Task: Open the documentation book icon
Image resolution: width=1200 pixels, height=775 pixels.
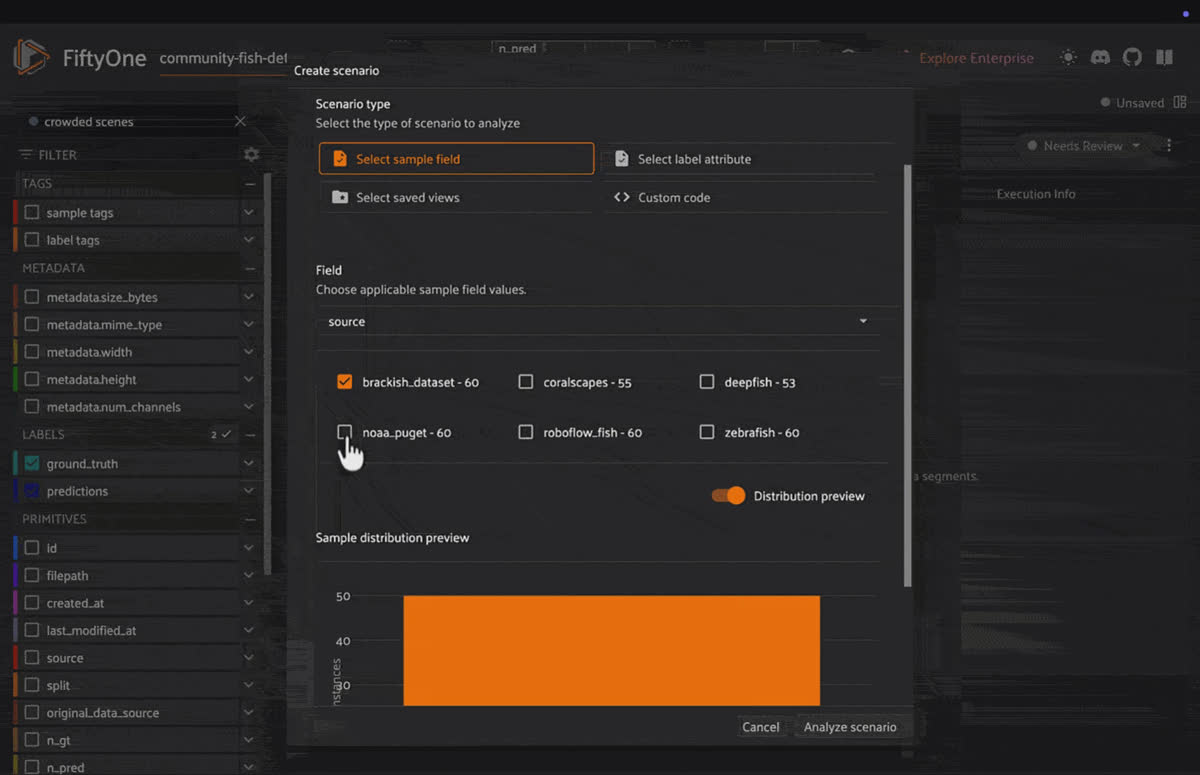Action: tap(1164, 58)
